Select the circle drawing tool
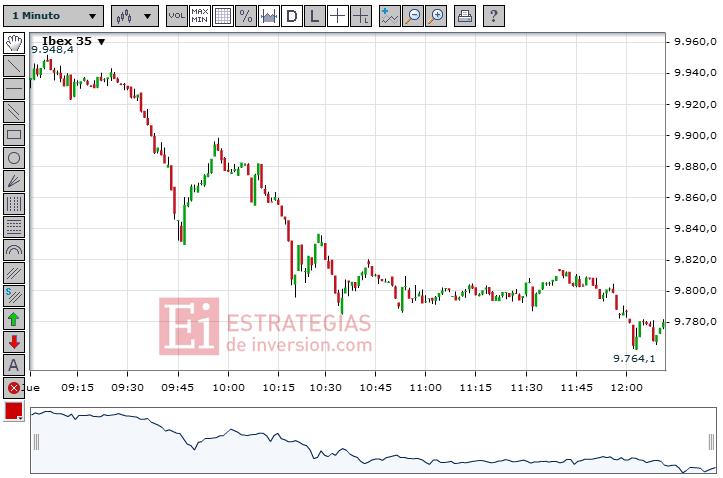The width and height of the screenshot is (723, 478). point(14,157)
